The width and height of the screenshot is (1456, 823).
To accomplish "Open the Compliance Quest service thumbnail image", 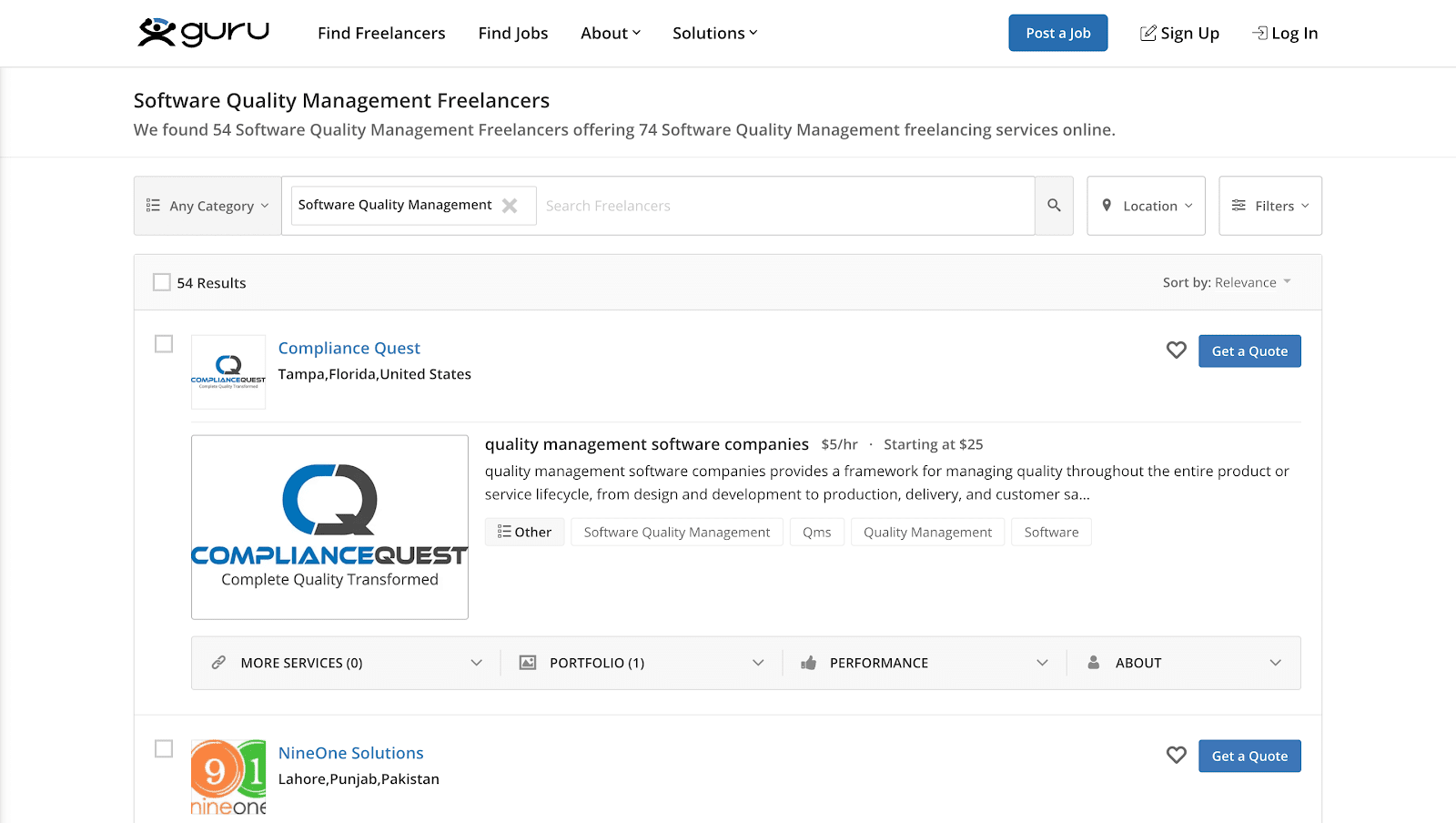I will pyautogui.click(x=329, y=527).
